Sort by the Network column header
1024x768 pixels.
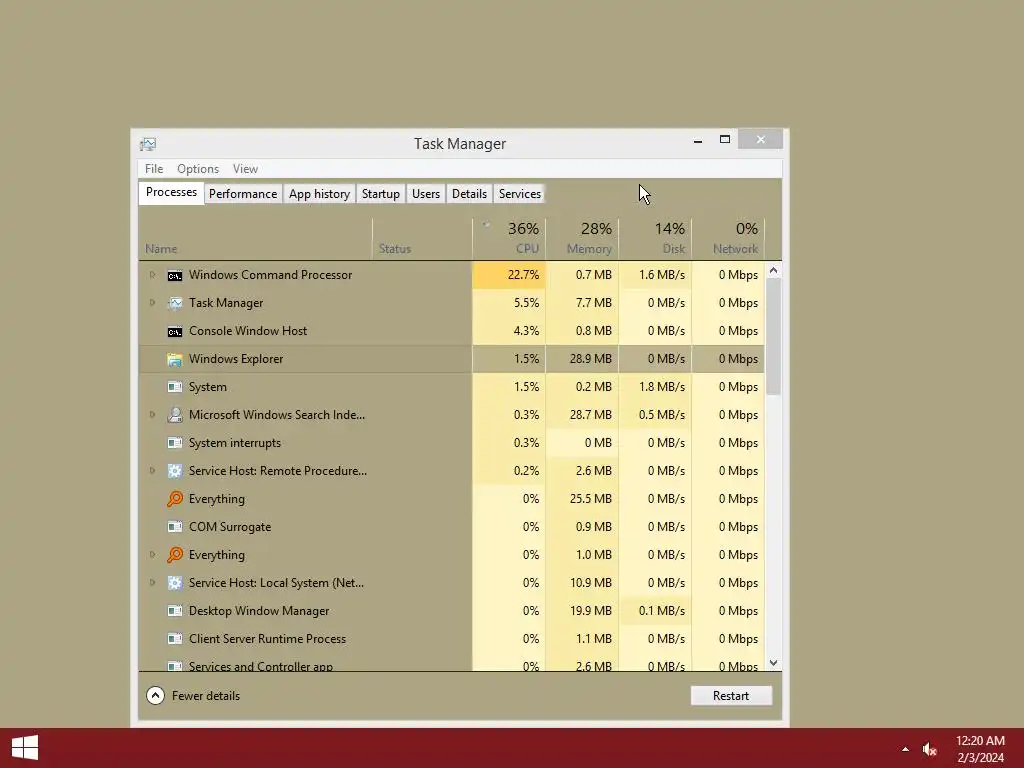728,238
